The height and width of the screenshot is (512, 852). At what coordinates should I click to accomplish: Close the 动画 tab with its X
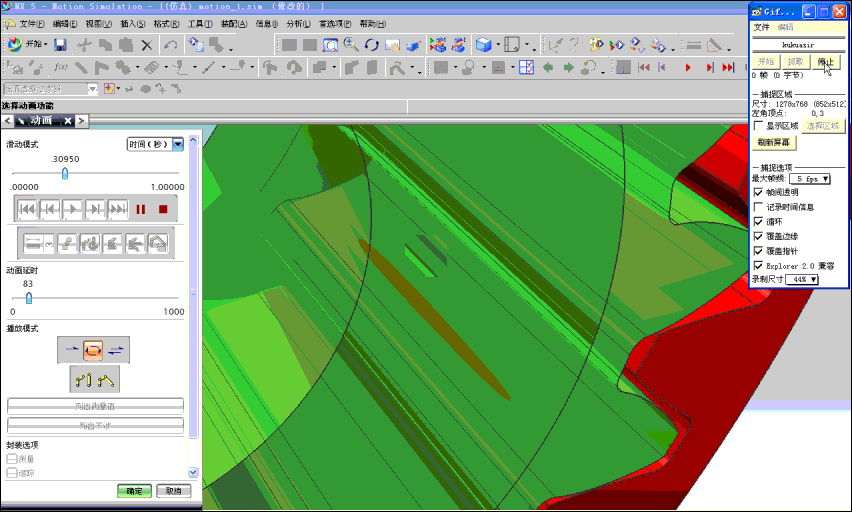[67, 121]
